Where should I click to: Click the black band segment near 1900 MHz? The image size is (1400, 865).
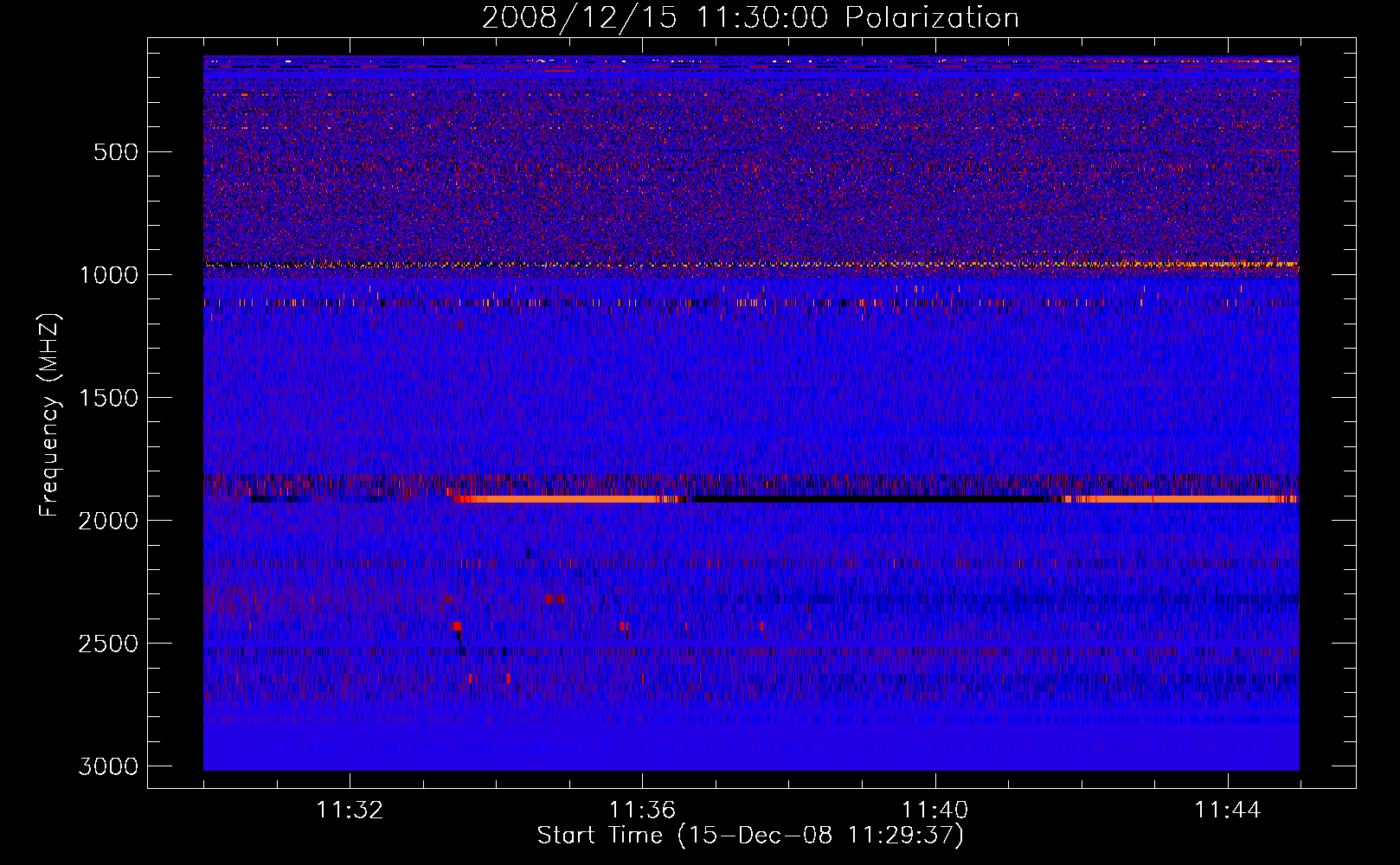click(x=870, y=499)
